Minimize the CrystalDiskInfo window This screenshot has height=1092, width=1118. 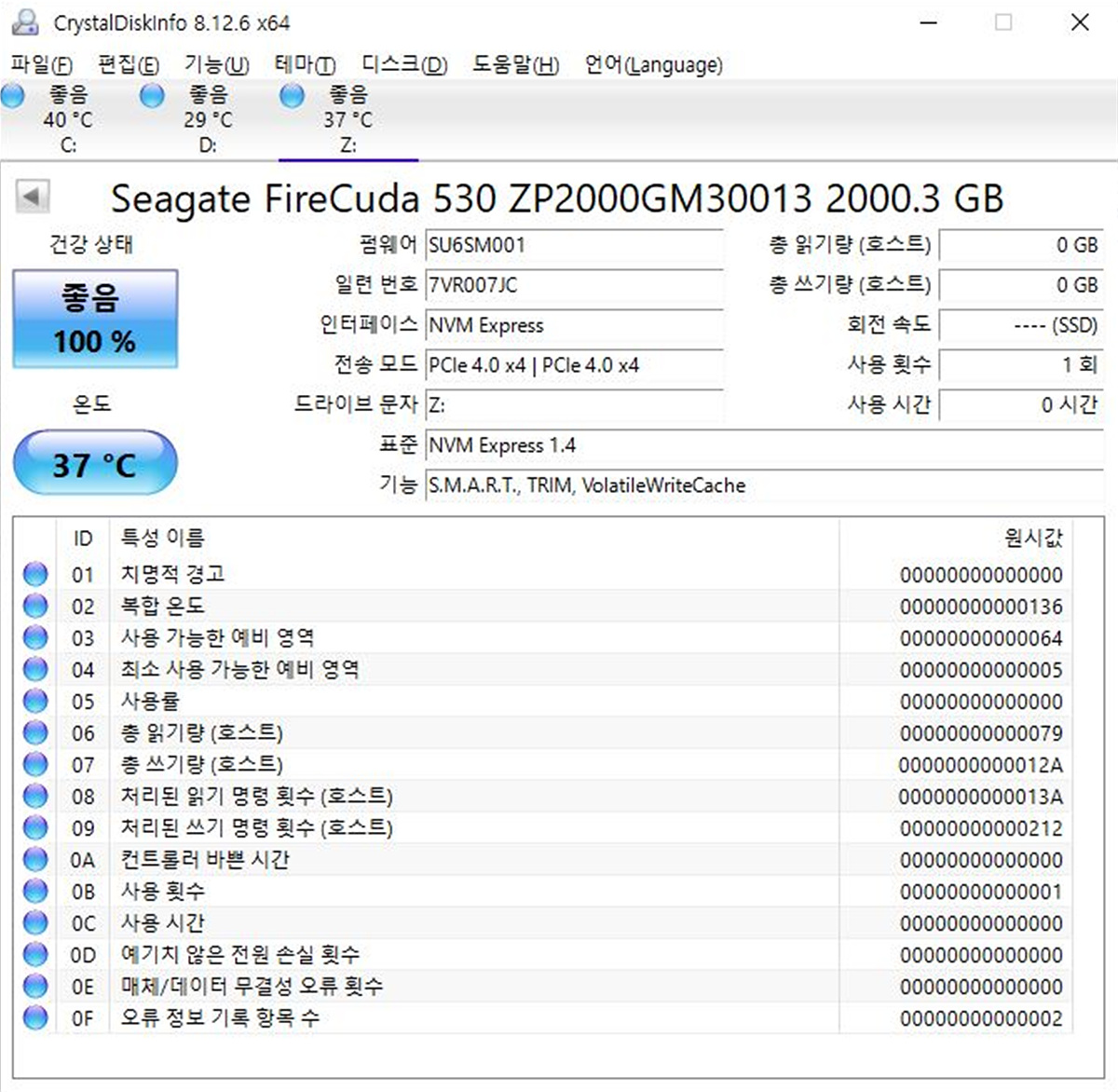(x=929, y=21)
